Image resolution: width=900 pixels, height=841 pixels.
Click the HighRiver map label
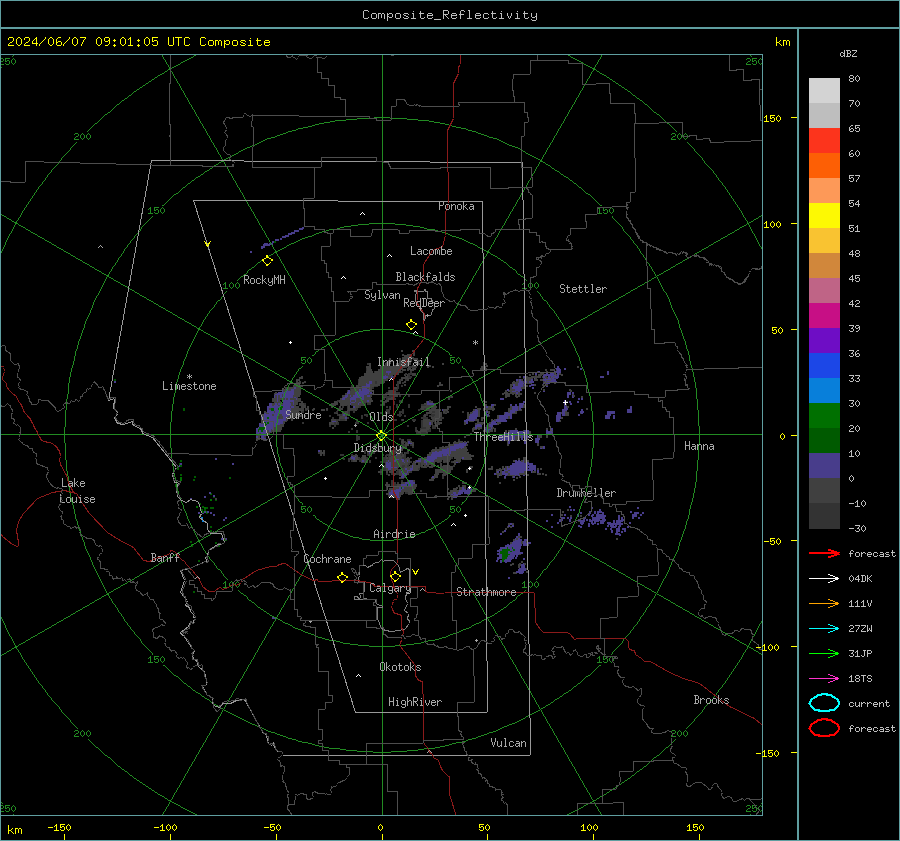pyautogui.click(x=415, y=702)
